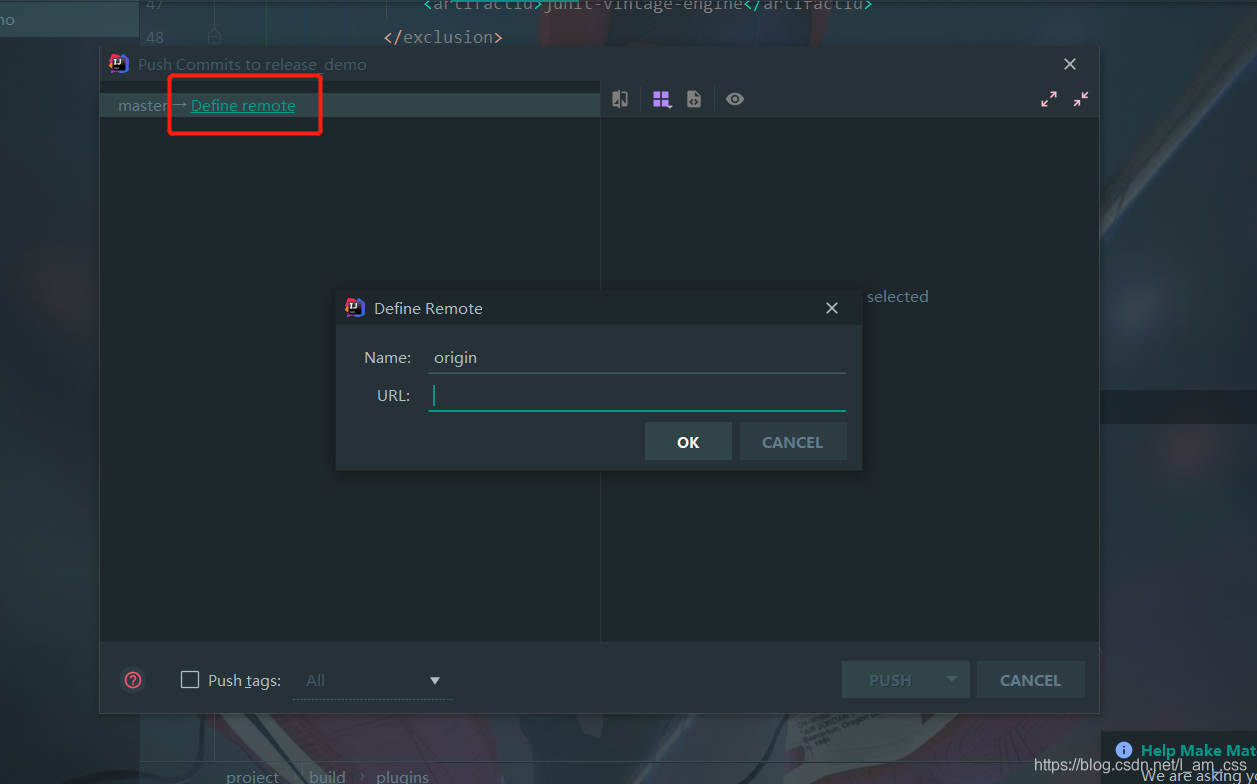Viewport: 1257px width, 784px height.
Task: Click IntelliJ logo in Define Remote title
Action: 354,308
